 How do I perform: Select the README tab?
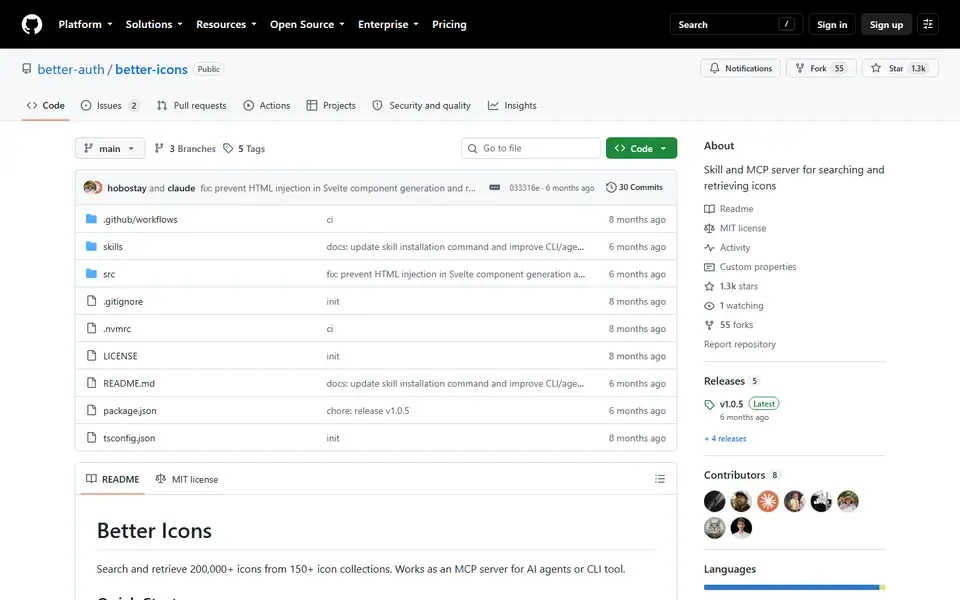point(113,479)
